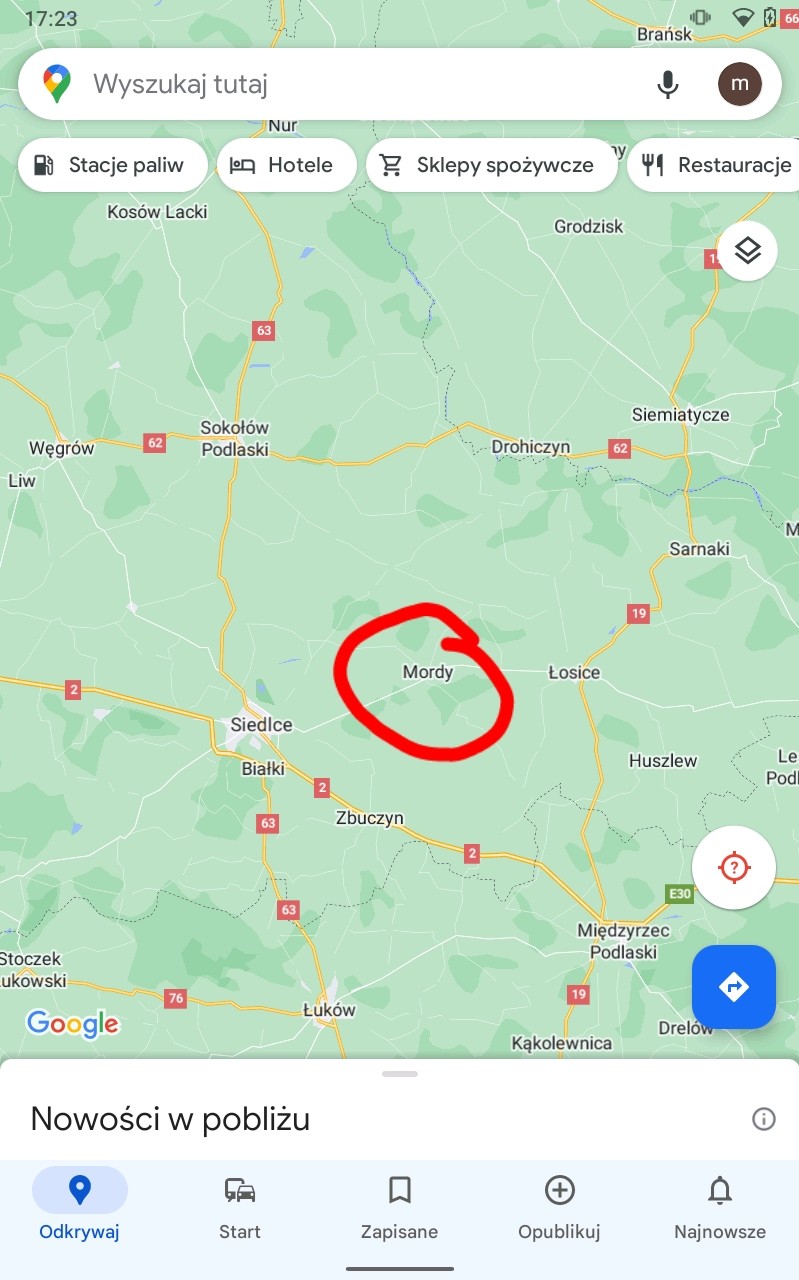The image size is (799, 1280).
Task: Open the Opublikuj tab
Action: [559, 1207]
